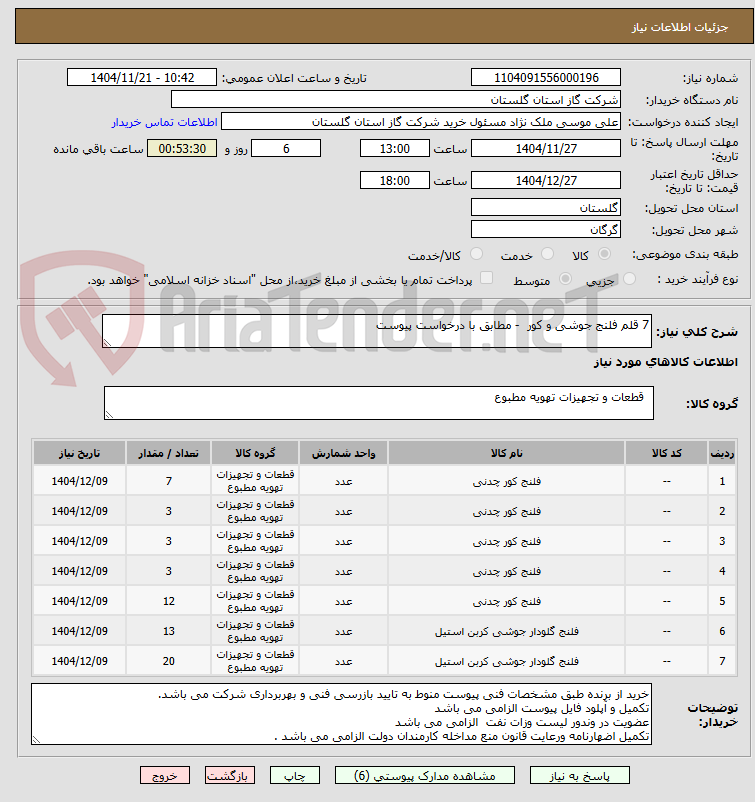
Task: Select the جزیی purchase type radio
Action: click(630, 278)
